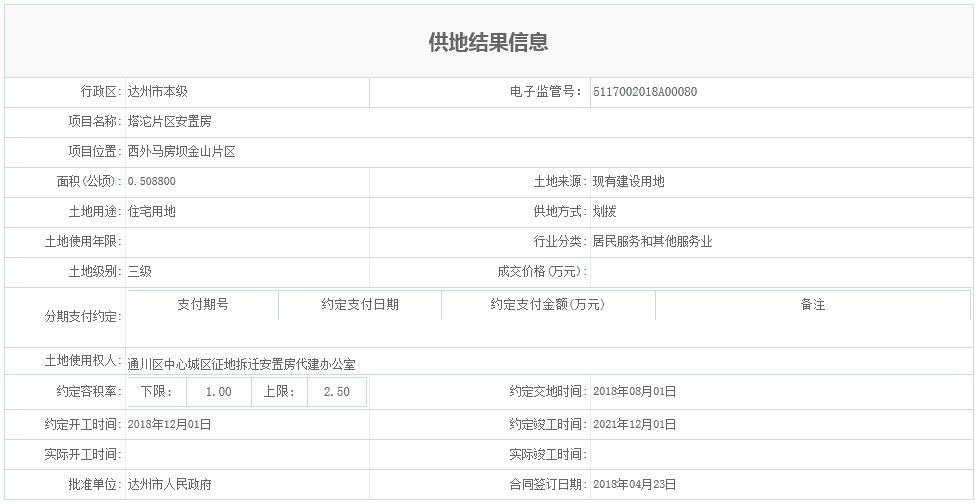Select supervision number 5117002018A00080

(645, 92)
